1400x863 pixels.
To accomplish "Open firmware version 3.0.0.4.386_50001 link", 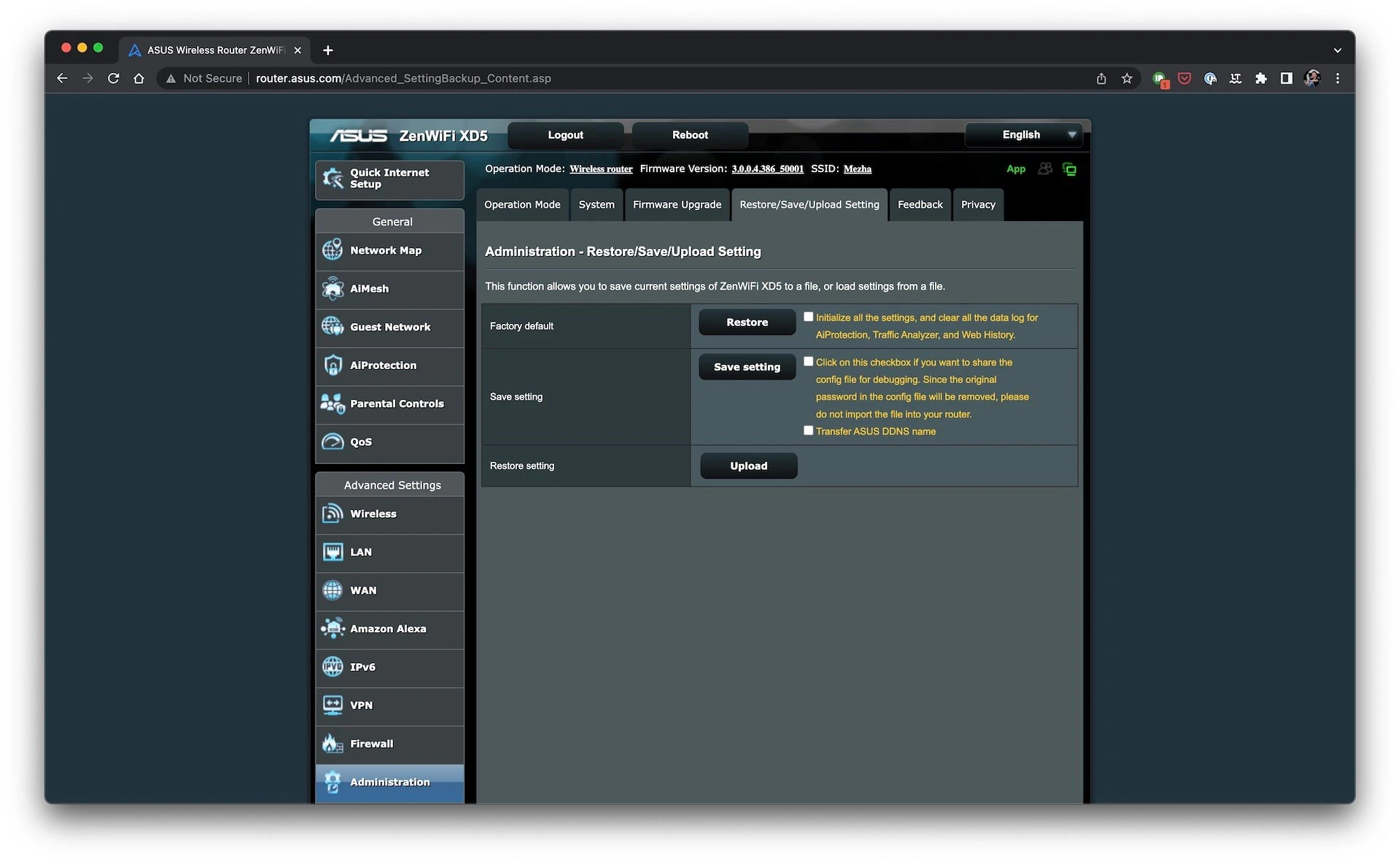I will click(767, 169).
